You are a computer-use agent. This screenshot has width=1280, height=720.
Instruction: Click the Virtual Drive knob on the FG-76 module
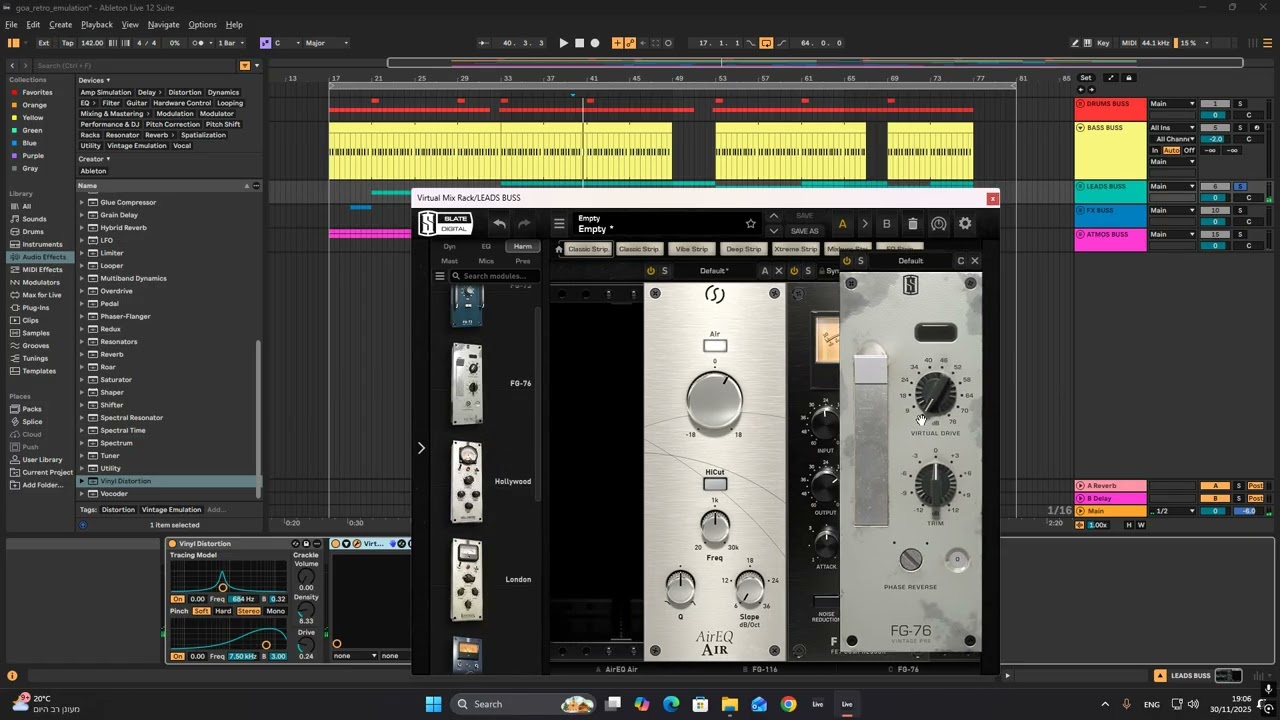[x=936, y=394]
